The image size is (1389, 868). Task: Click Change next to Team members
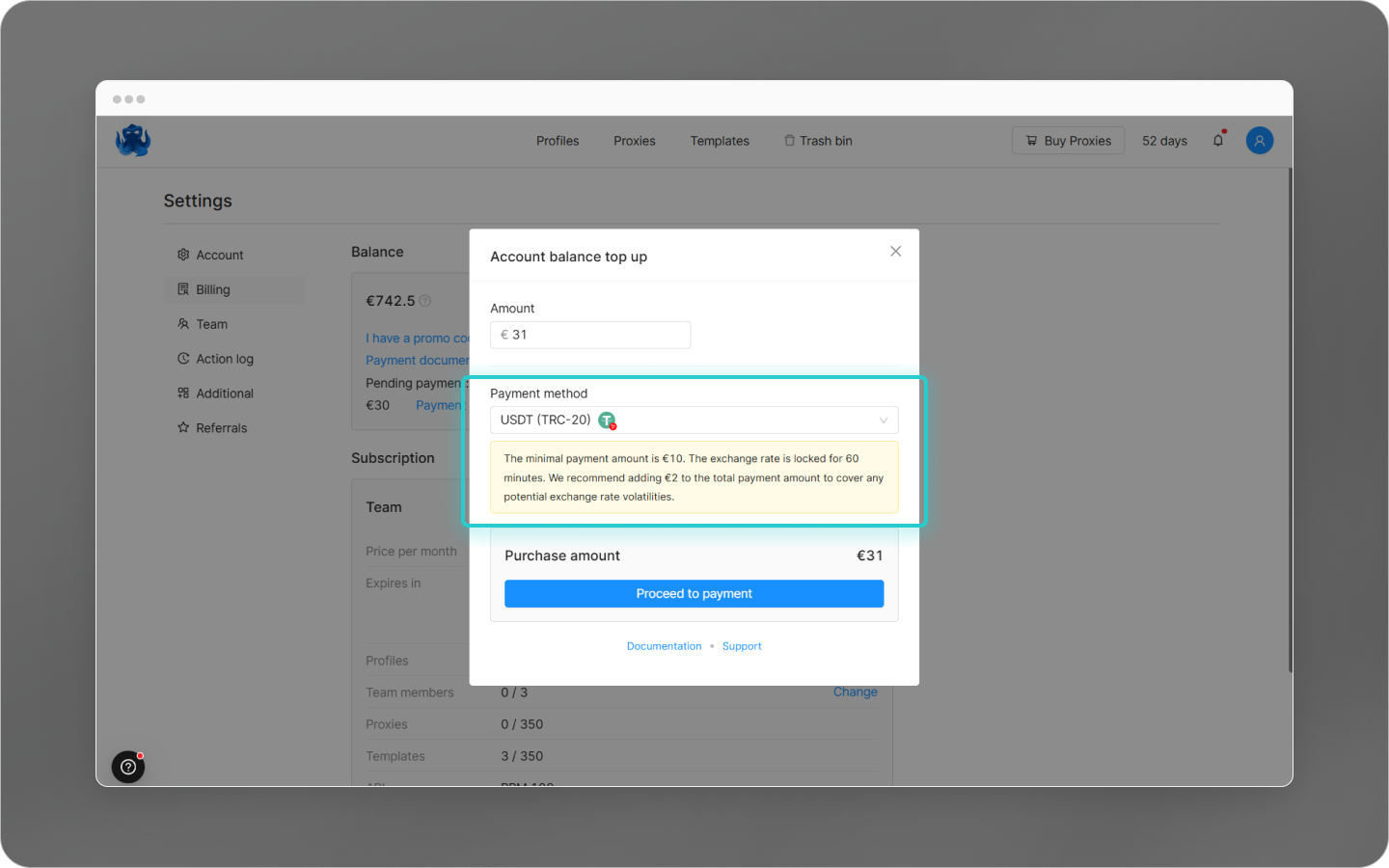855,692
